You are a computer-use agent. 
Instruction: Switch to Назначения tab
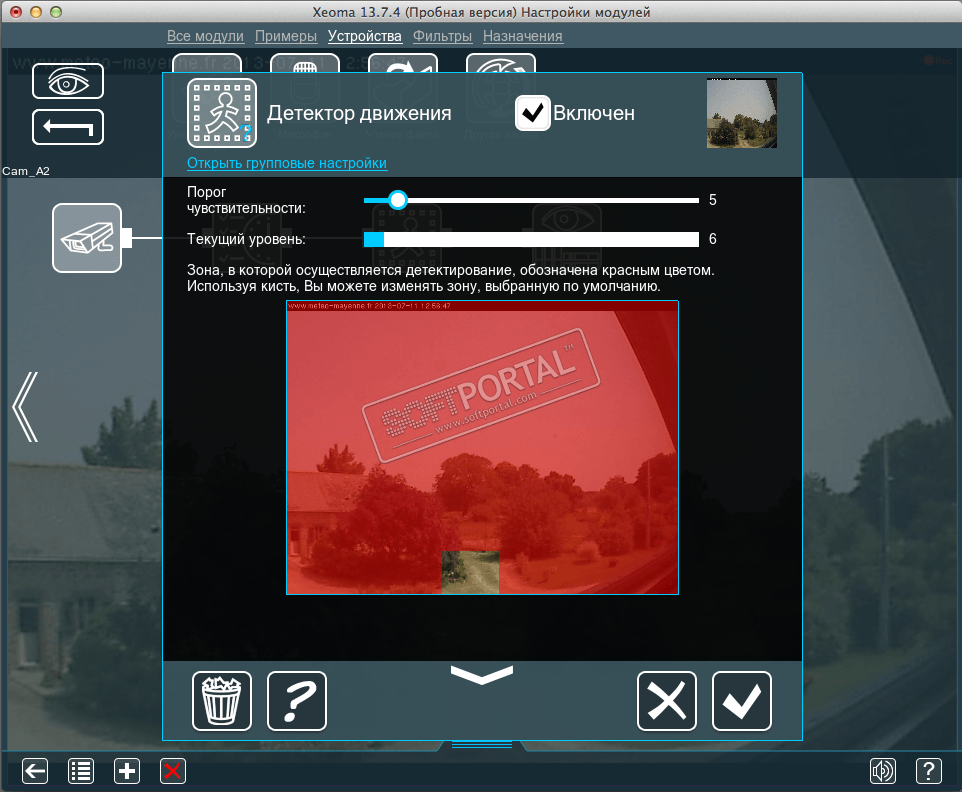[x=523, y=36]
